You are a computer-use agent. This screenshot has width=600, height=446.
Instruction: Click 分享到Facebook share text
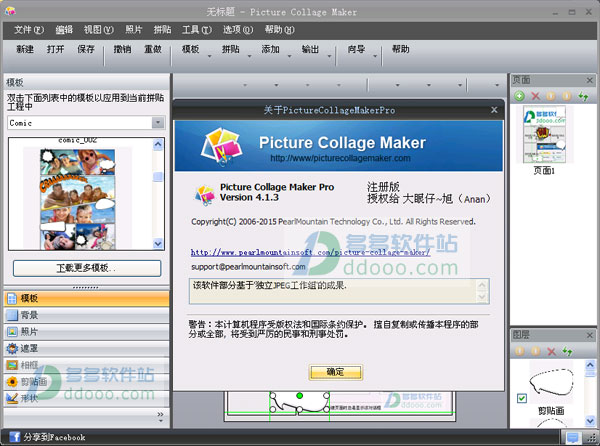coord(54,437)
